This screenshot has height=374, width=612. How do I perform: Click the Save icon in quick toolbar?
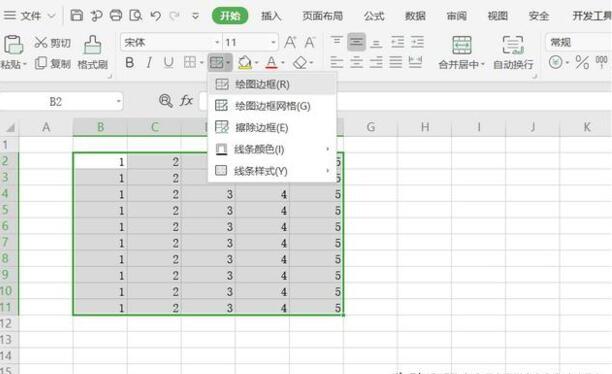tap(76, 16)
